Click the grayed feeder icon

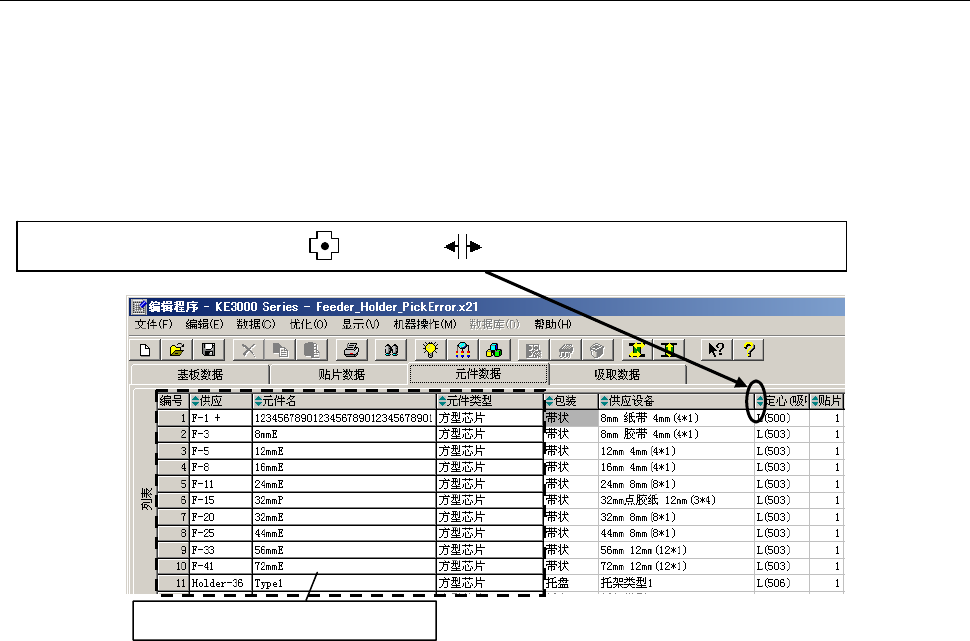(x=565, y=350)
